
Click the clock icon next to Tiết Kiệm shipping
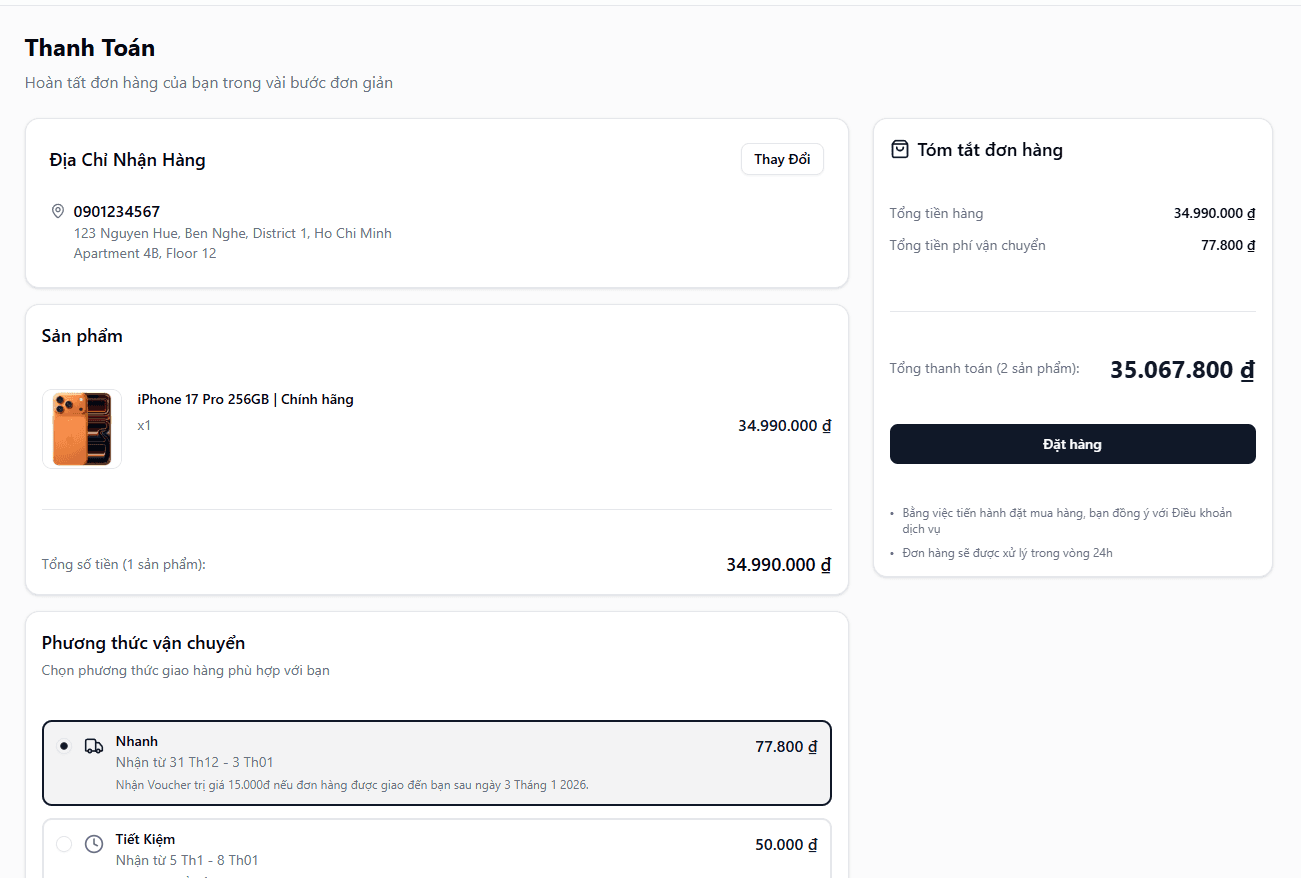[94, 844]
